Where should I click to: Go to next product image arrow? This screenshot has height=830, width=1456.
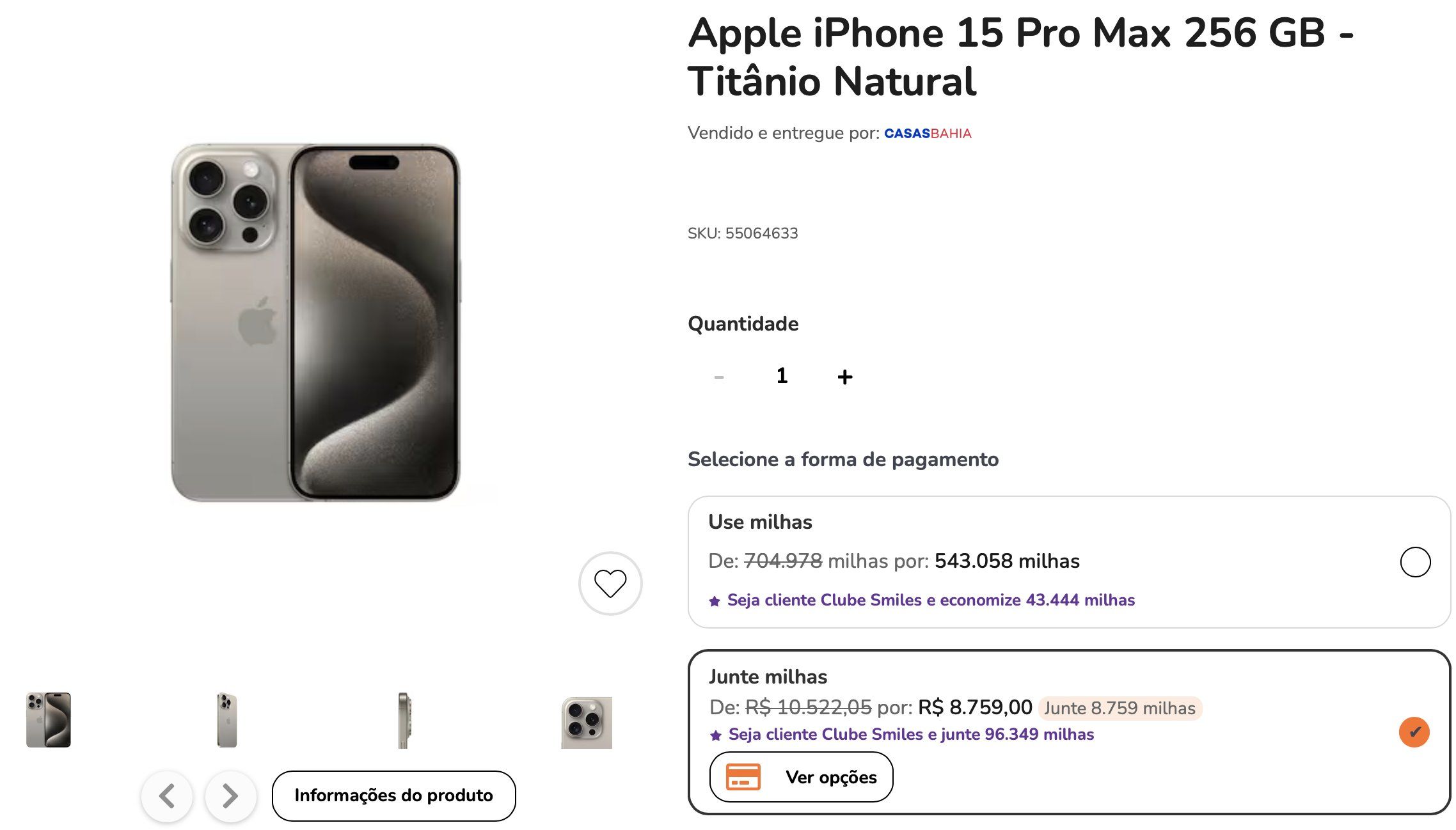[x=230, y=796]
